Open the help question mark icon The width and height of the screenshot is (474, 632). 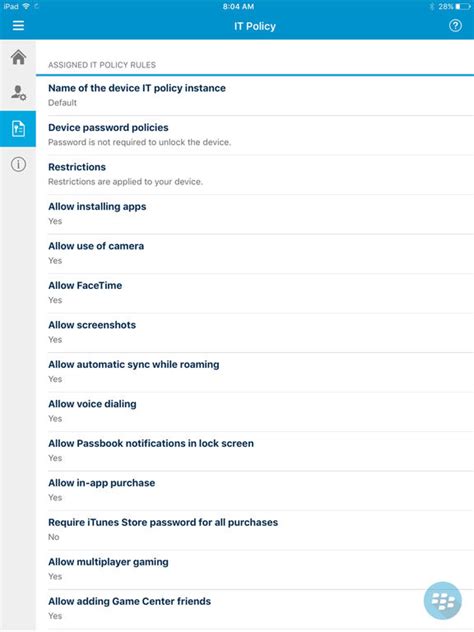click(x=455, y=26)
